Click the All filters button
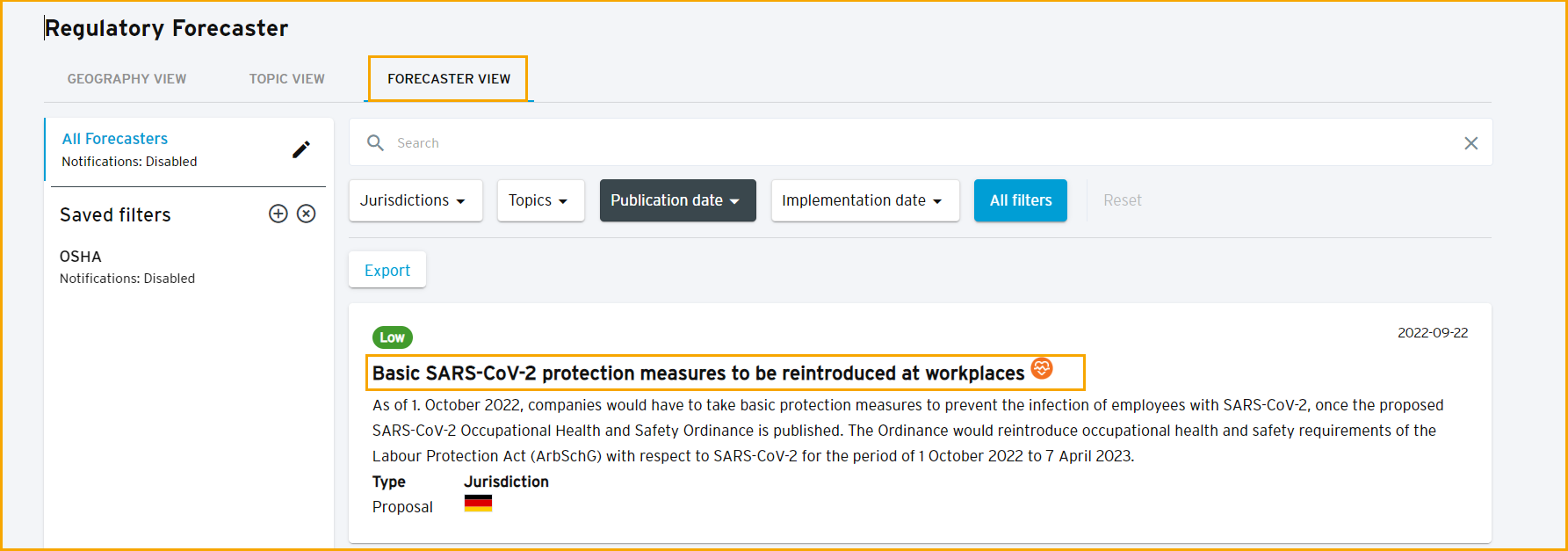This screenshot has height=551, width=1568. (x=1021, y=200)
